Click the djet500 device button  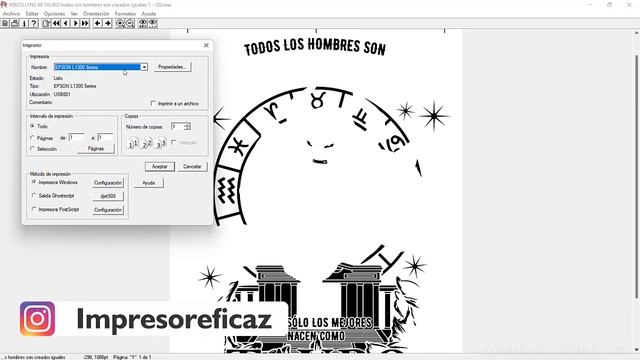click(108, 196)
